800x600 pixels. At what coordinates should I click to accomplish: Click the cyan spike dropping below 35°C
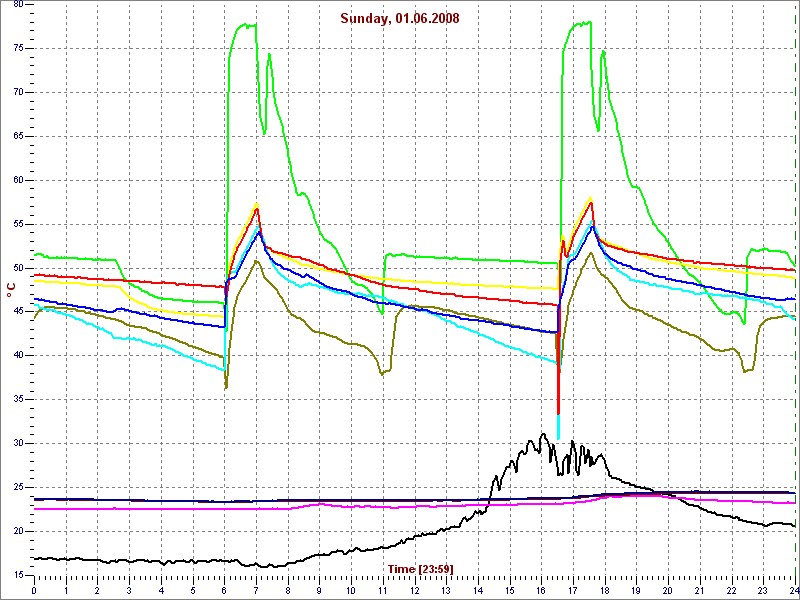(558, 425)
